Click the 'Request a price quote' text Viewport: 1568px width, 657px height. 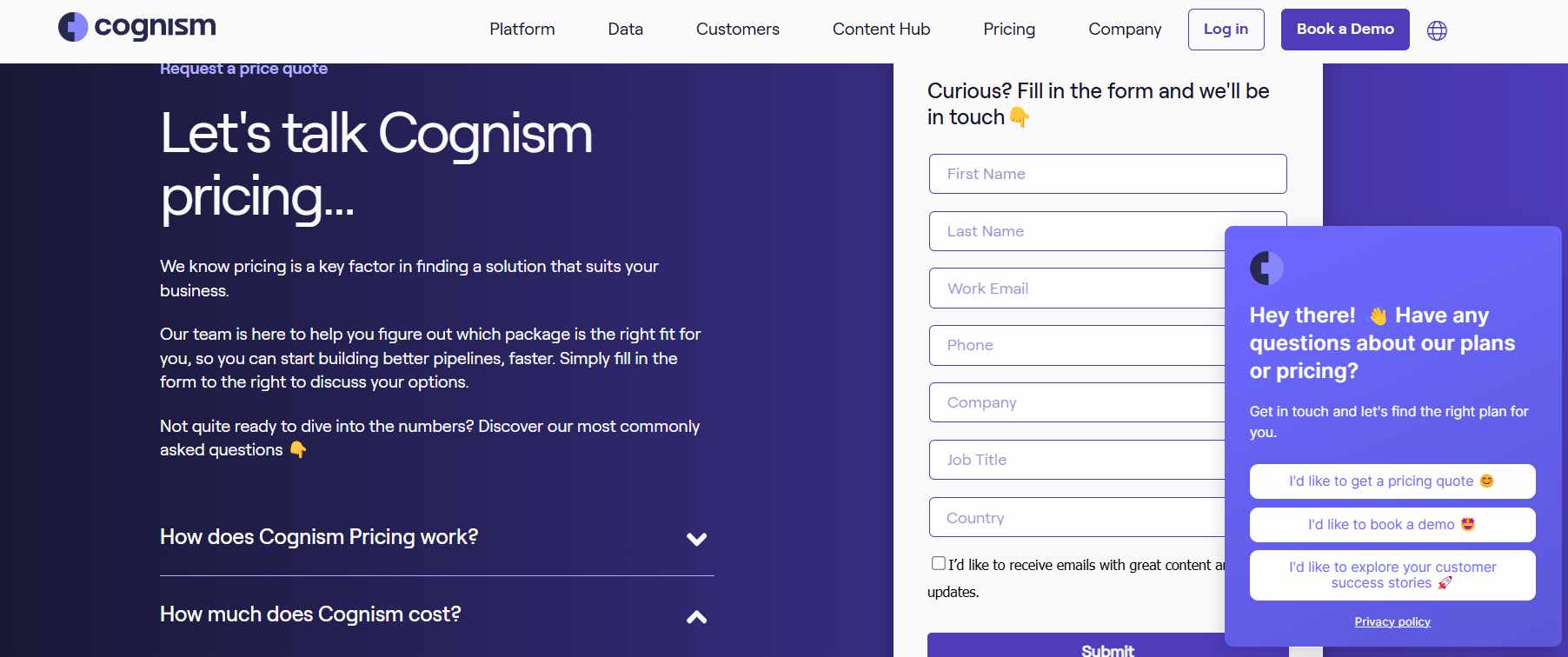(x=243, y=70)
